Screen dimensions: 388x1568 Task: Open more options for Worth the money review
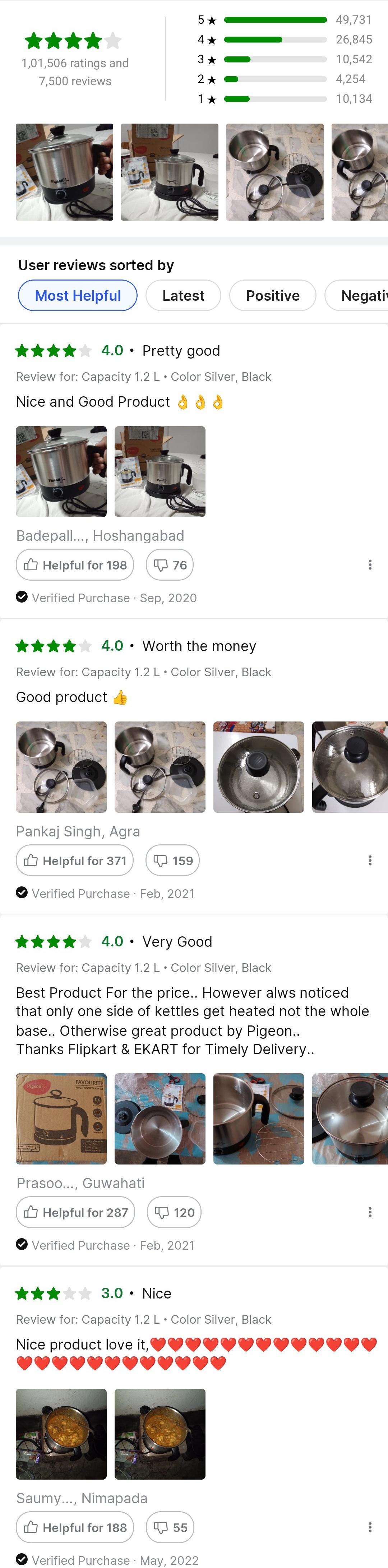click(x=370, y=860)
